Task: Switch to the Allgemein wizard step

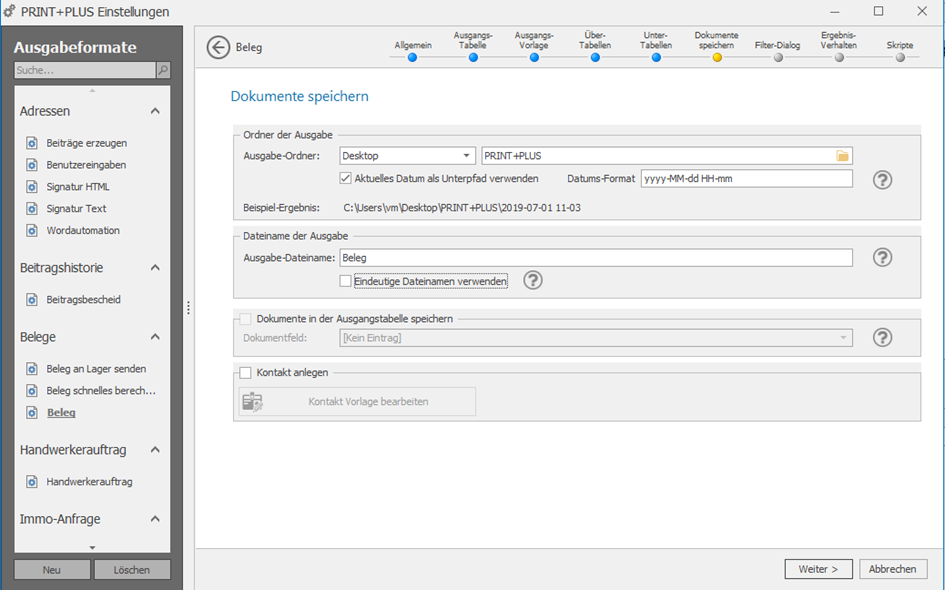Action: point(413,51)
